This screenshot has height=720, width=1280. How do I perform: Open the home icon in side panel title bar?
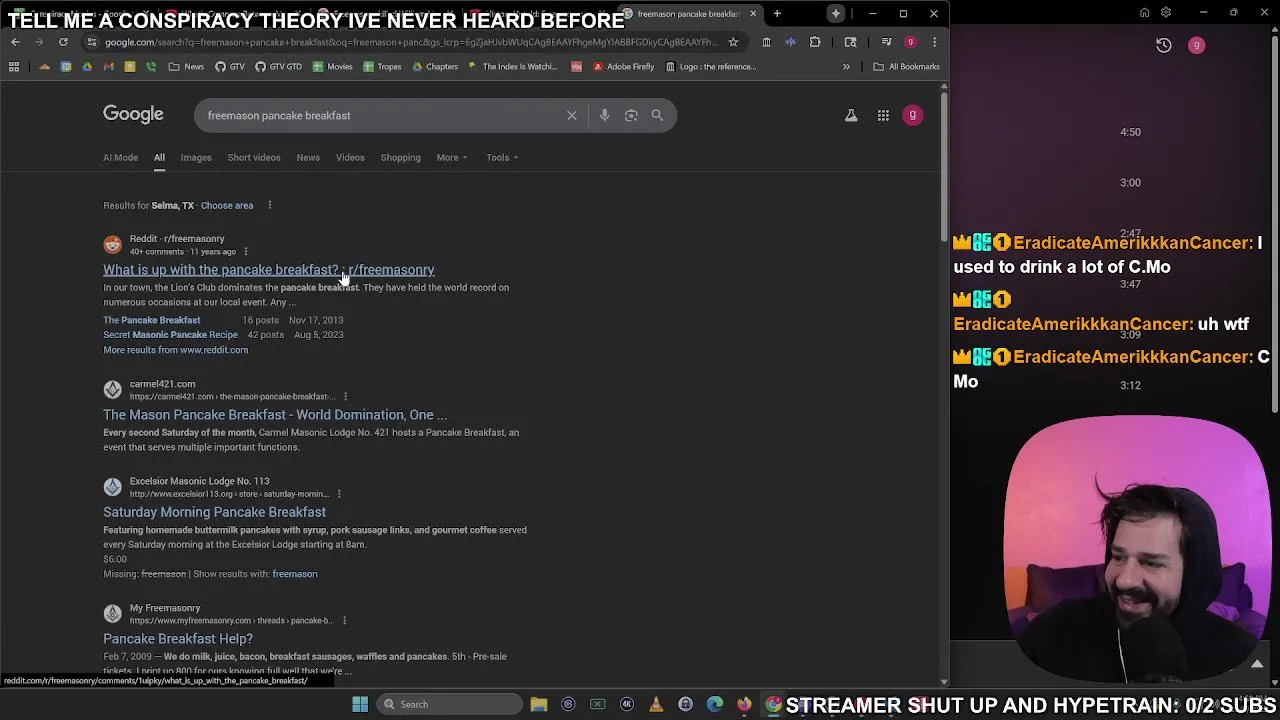(x=1145, y=13)
